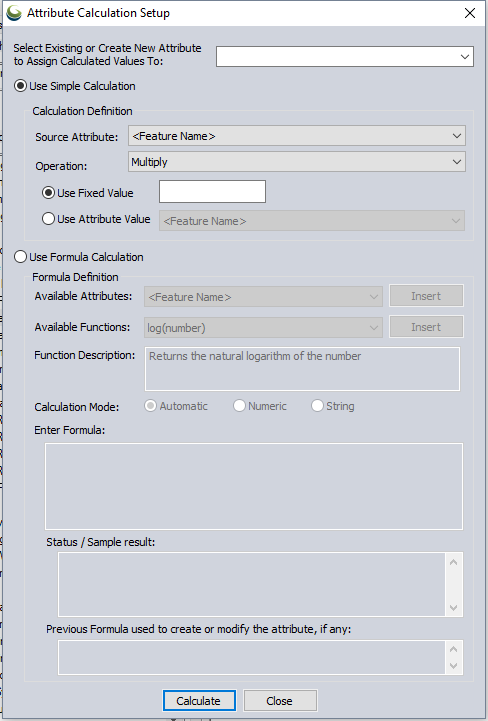Expand the Operation dropdown showing Multiply
Viewport: 488px width, 721px height.
297,162
